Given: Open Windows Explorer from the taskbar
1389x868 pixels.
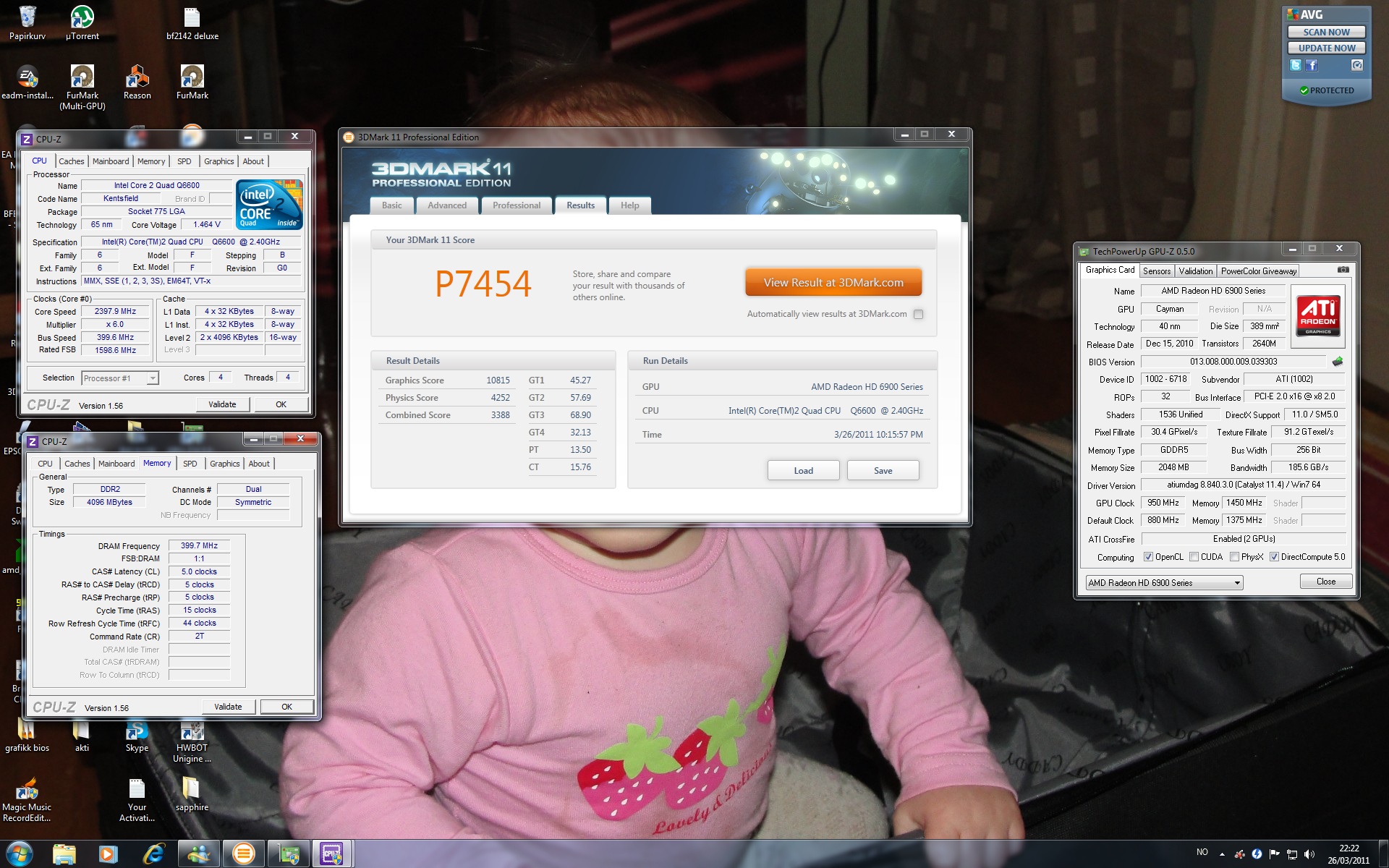Looking at the screenshot, I should [64, 854].
